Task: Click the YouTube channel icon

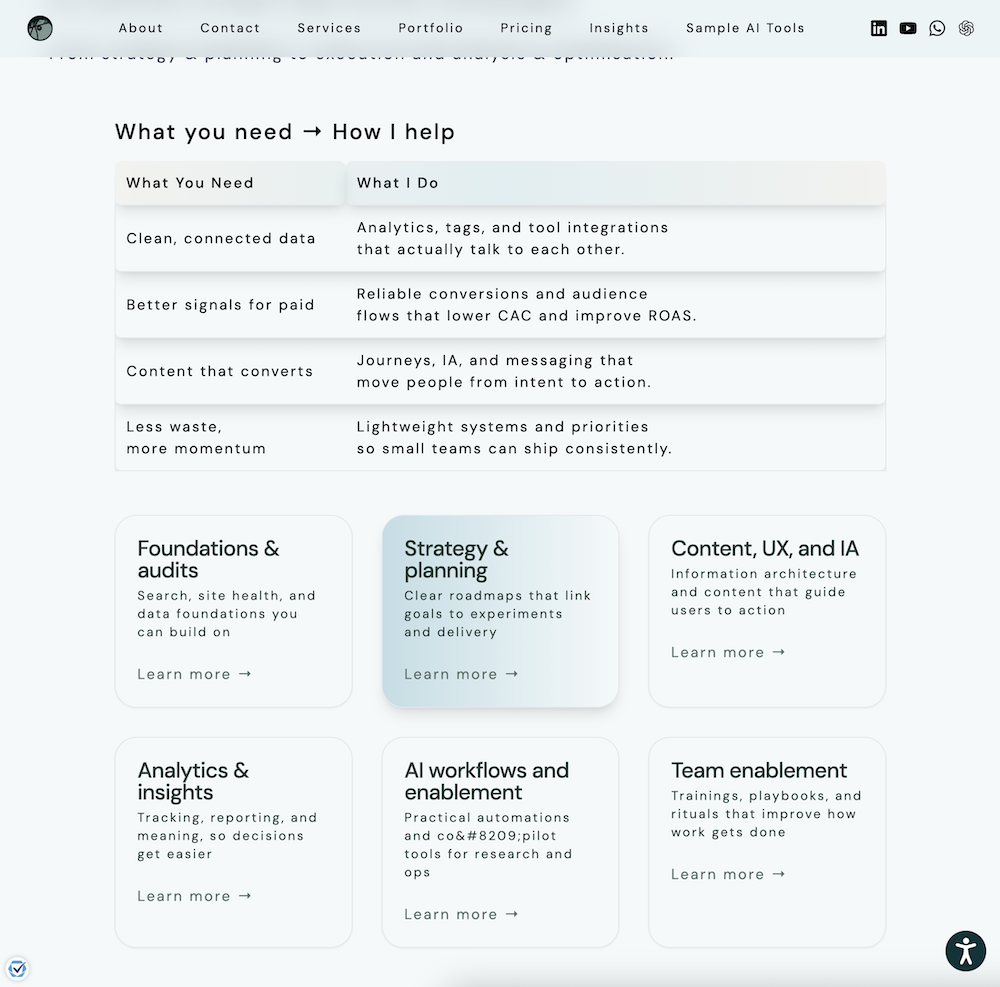Action: (x=907, y=28)
